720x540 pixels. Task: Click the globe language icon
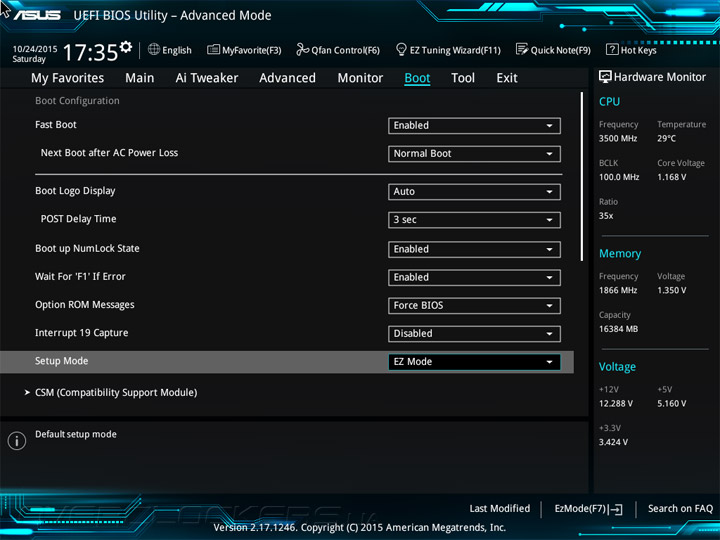(154, 49)
